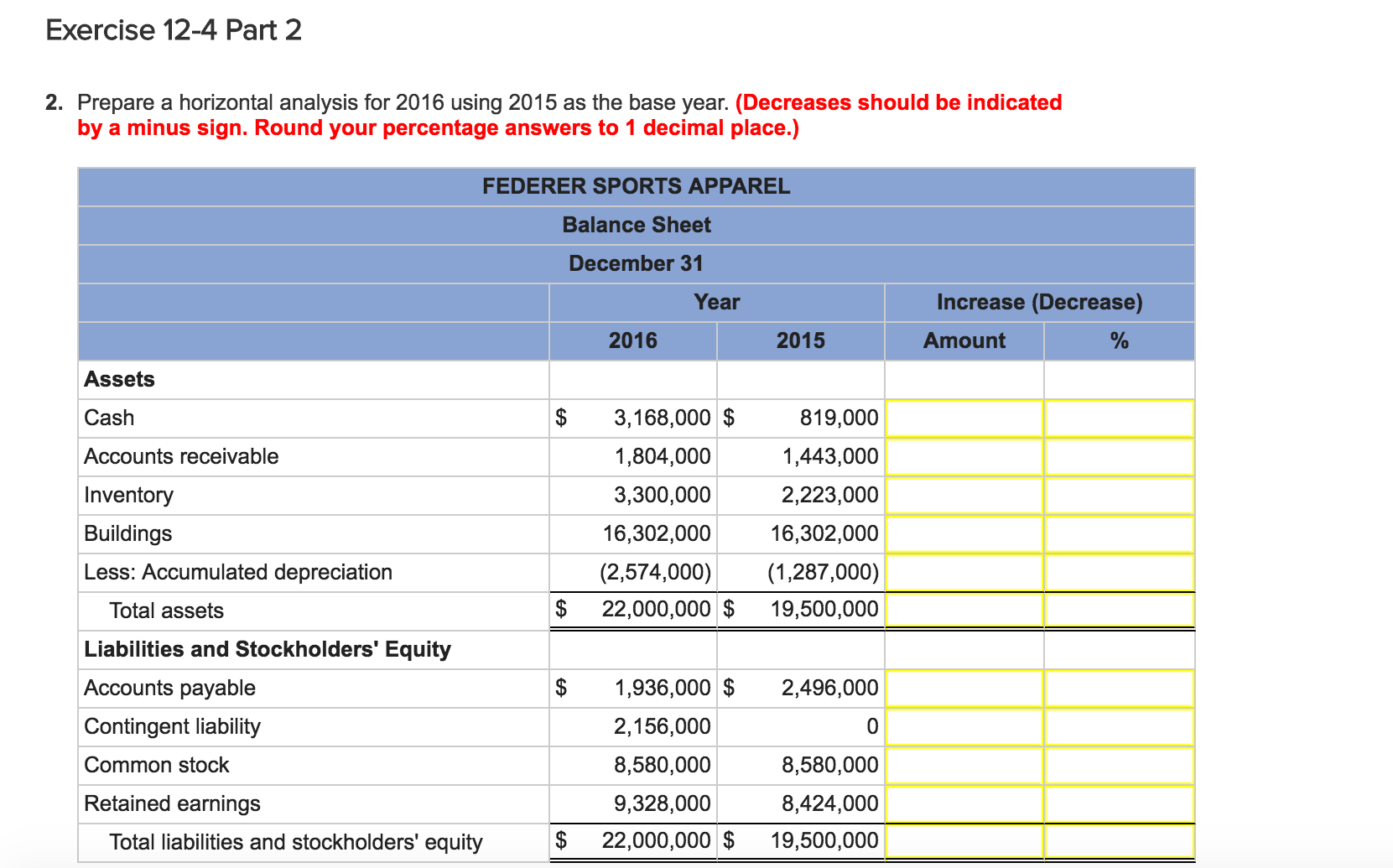Click the Cash amount input field

(x=963, y=418)
